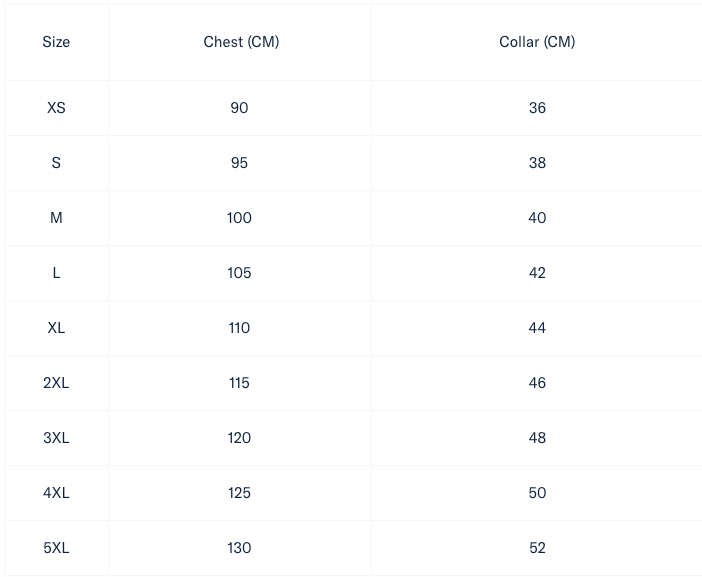Screen dimensions: 702x577
Task: Select the 4XL size cell
Action: (56, 493)
